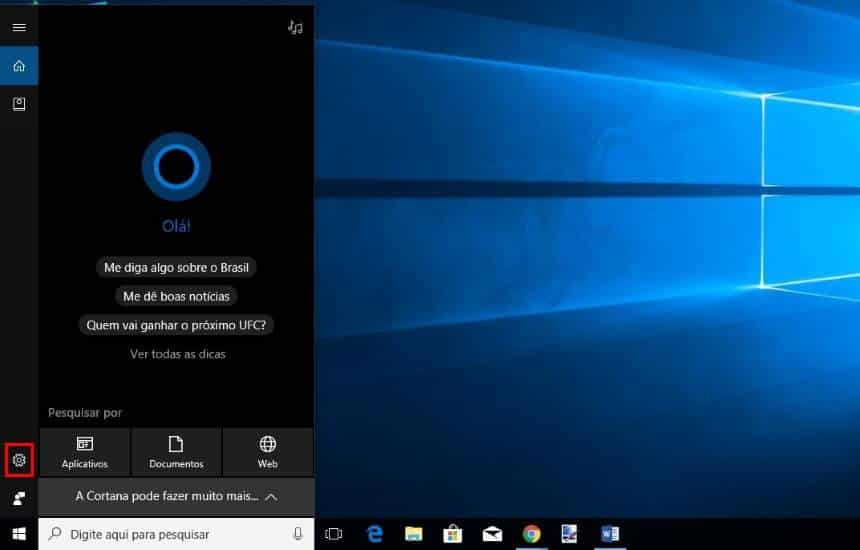The width and height of the screenshot is (860, 550).
Task: Open File Explorer from taskbar
Action: [414, 534]
